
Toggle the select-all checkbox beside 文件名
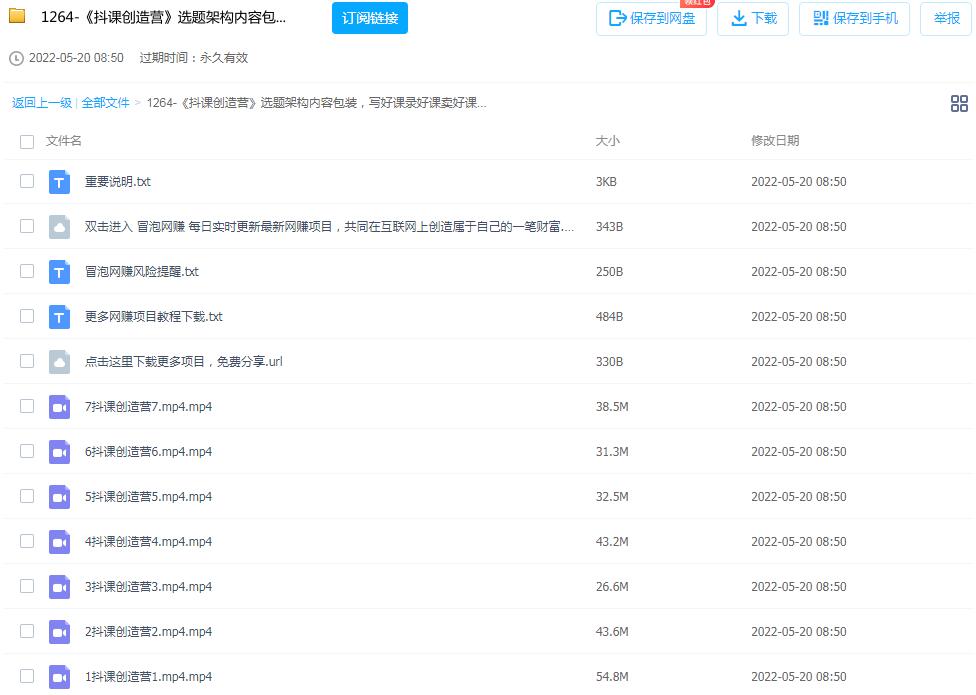pyautogui.click(x=27, y=142)
